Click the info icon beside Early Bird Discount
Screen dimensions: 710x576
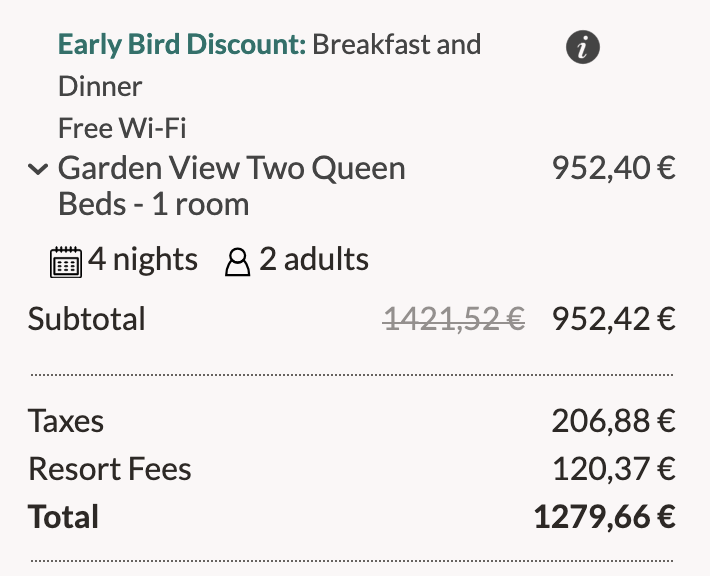583,47
